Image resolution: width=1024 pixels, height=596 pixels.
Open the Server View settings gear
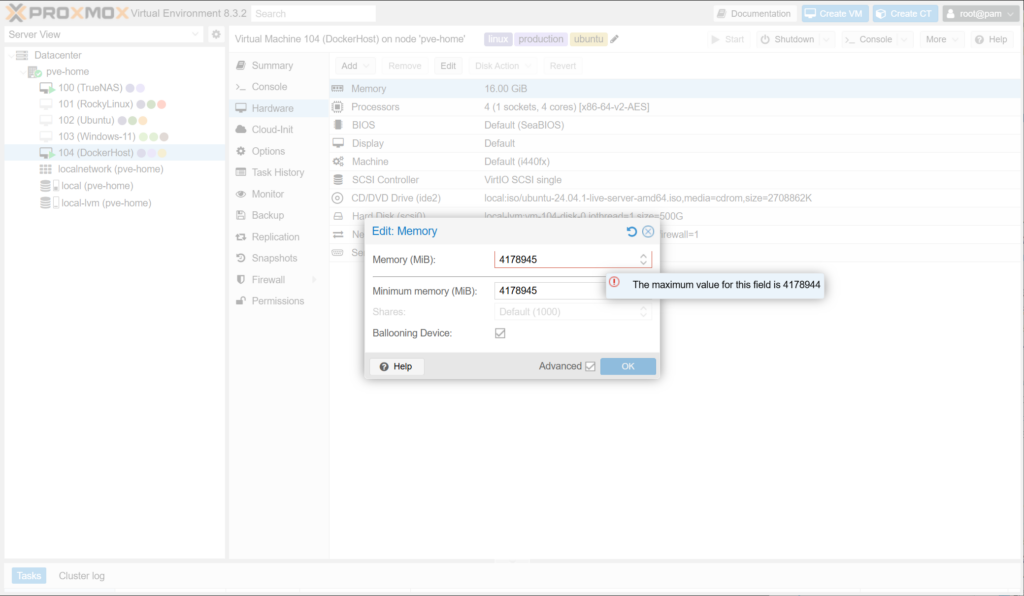(x=215, y=34)
